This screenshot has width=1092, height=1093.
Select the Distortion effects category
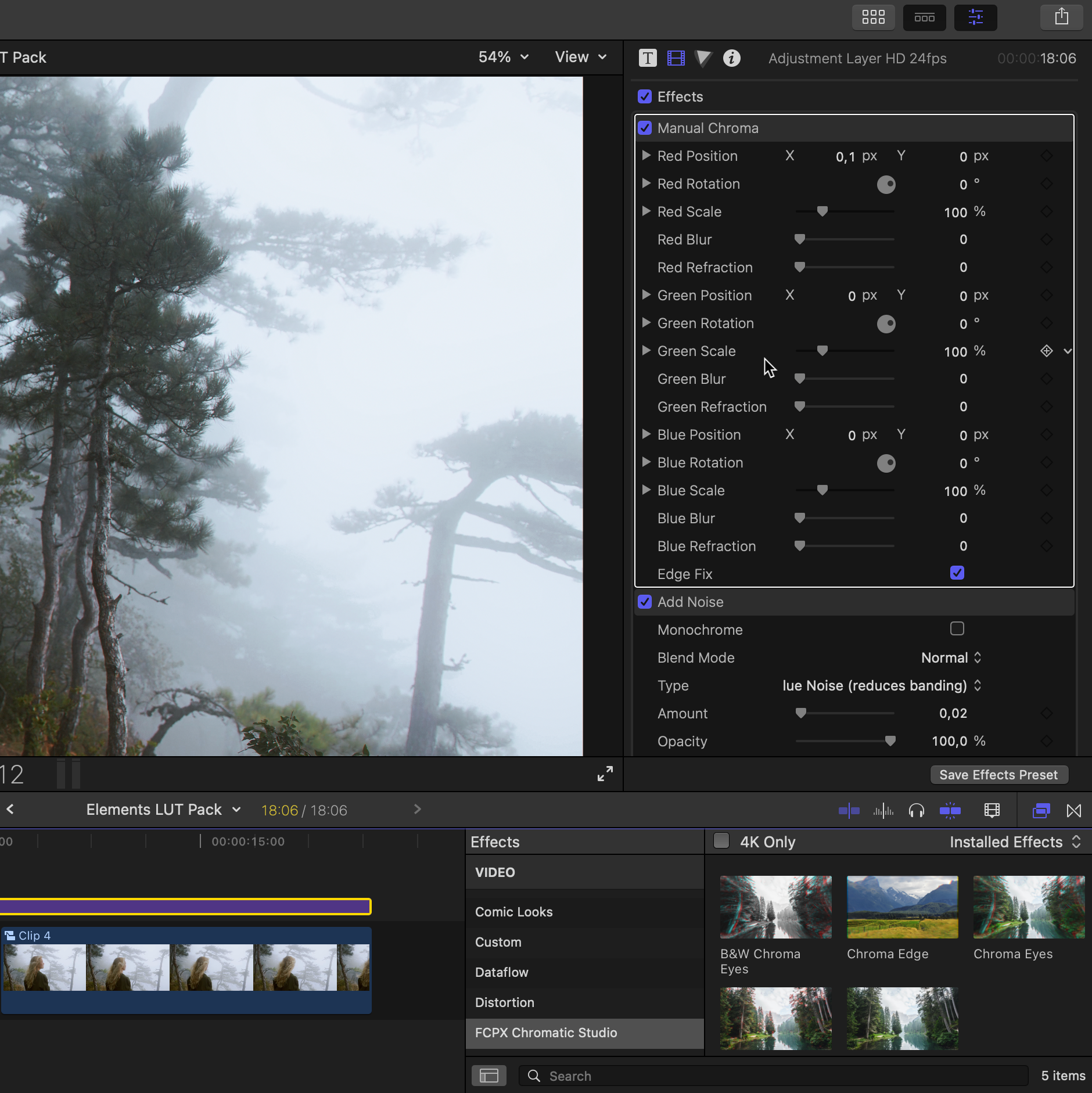click(x=504, y=1002)
